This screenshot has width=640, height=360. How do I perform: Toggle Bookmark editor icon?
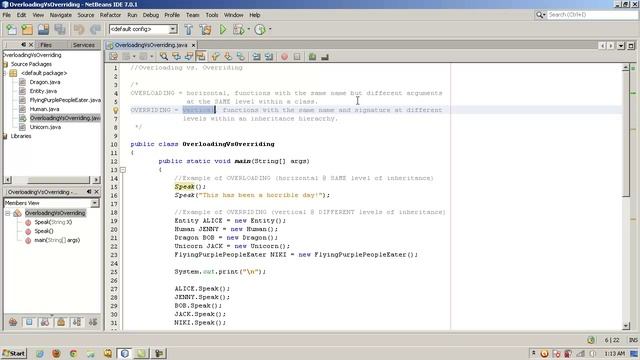241,57
